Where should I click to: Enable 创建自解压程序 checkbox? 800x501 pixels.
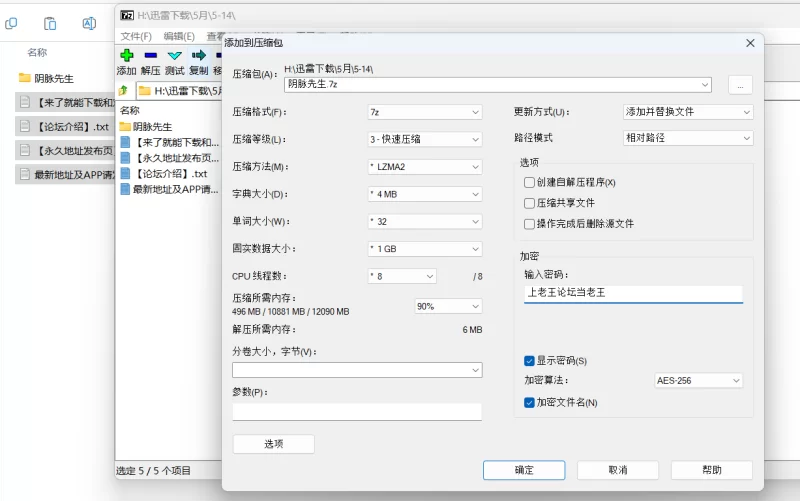(x=529, y=183)
